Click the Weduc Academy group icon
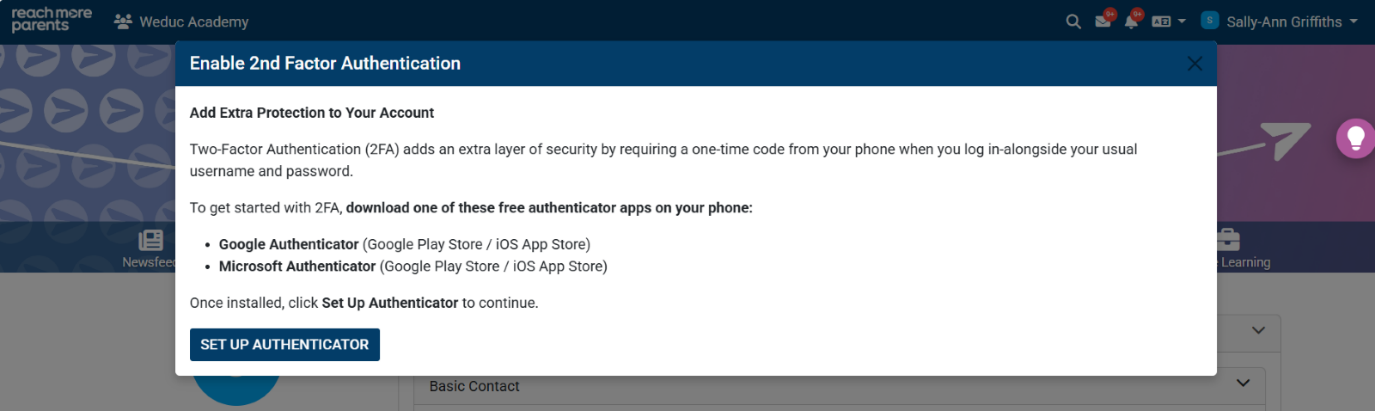1375x411 pixels. click(123, 21)
